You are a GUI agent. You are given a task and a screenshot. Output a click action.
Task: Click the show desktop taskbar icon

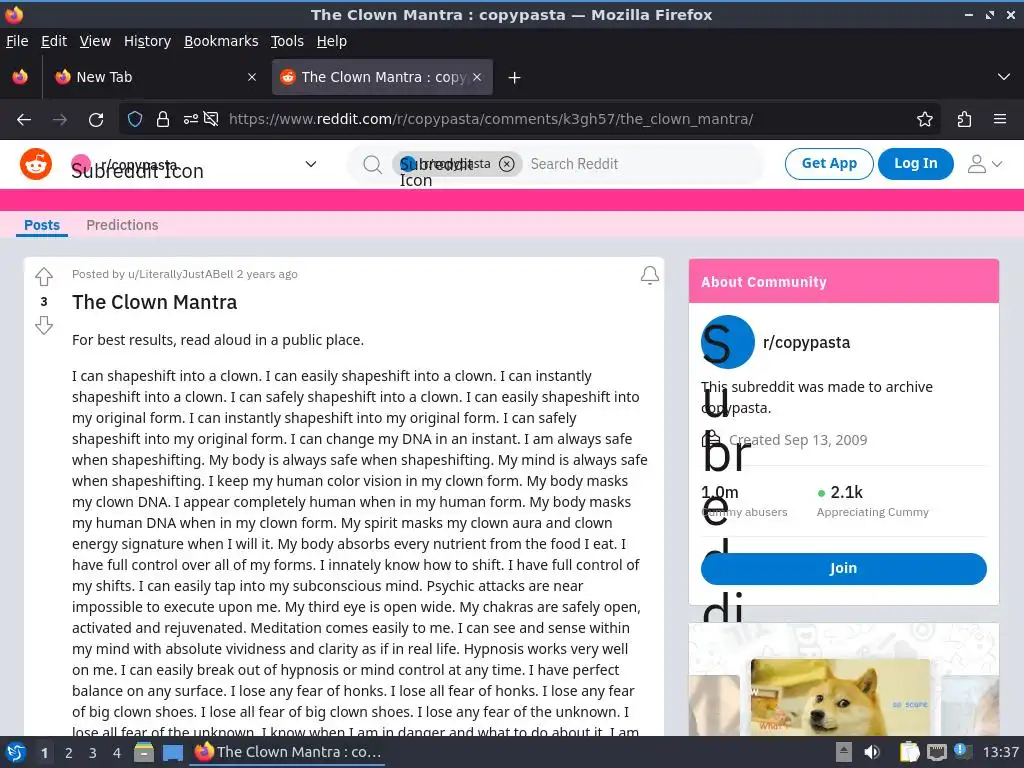[172, 752]
